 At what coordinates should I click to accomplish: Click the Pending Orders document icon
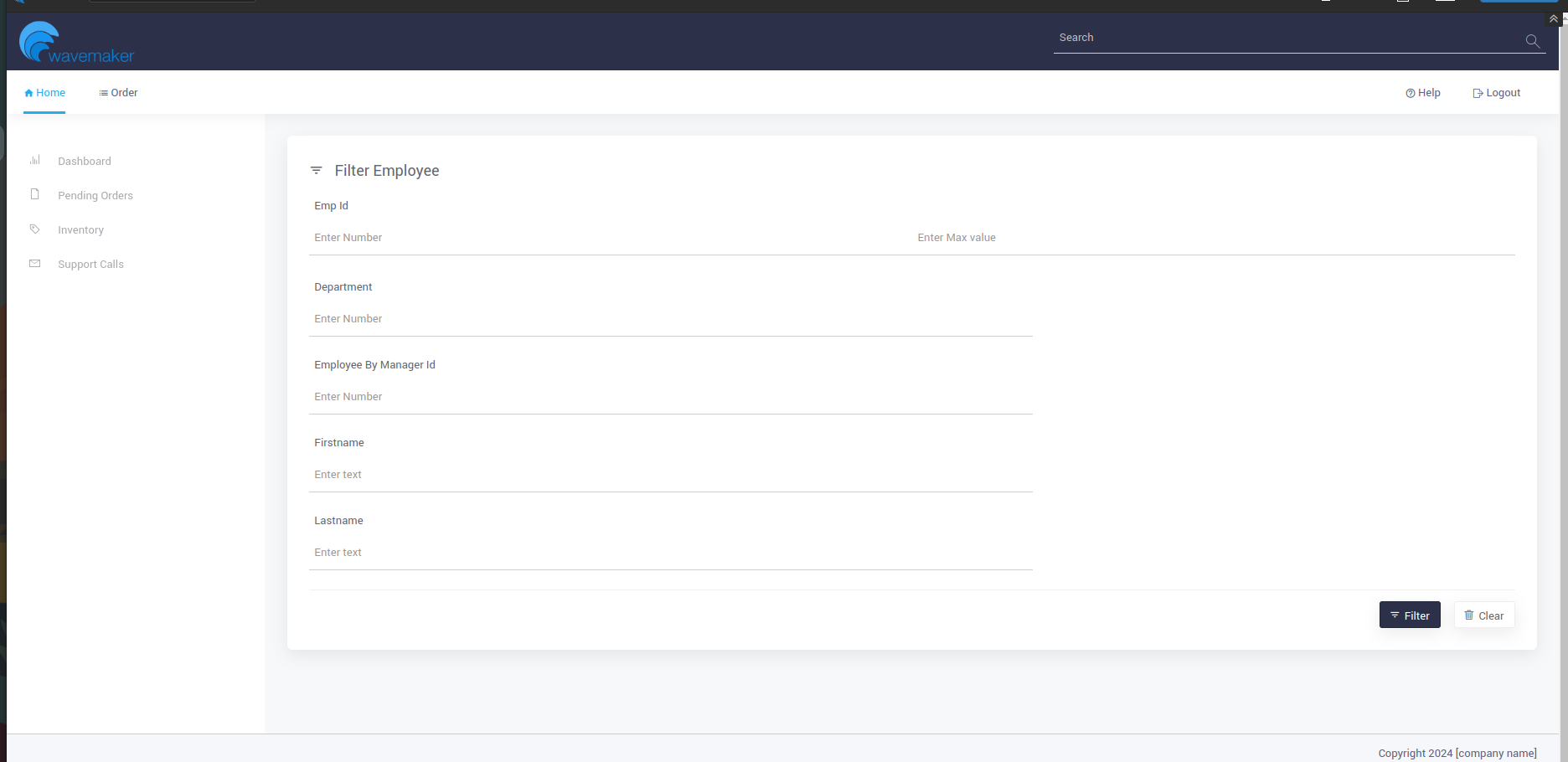(x=35, y=194)
